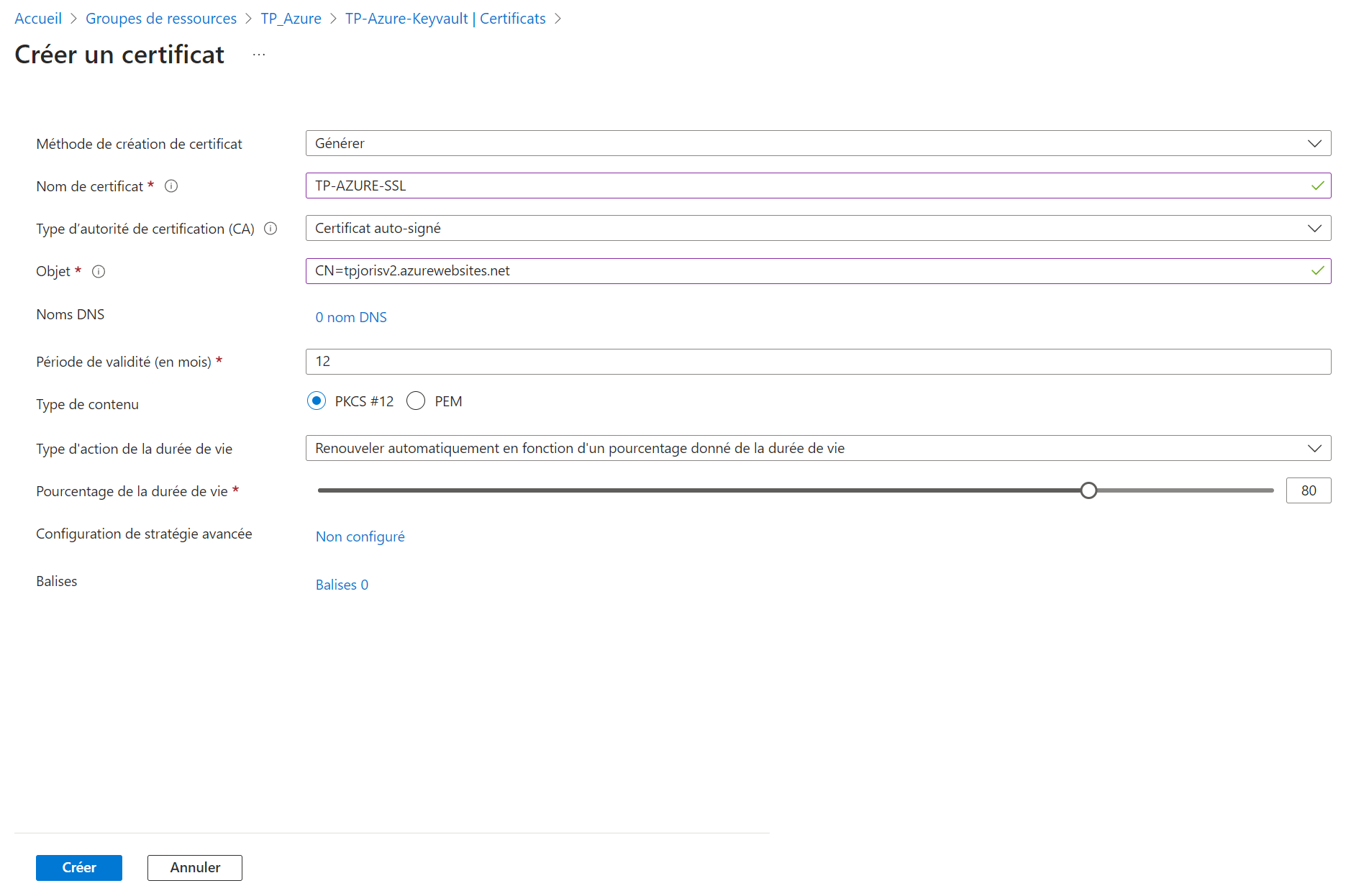Screen dimensions: 1369x896
Task: Go to Accueil in the breadcrumb
Action: 38,19
